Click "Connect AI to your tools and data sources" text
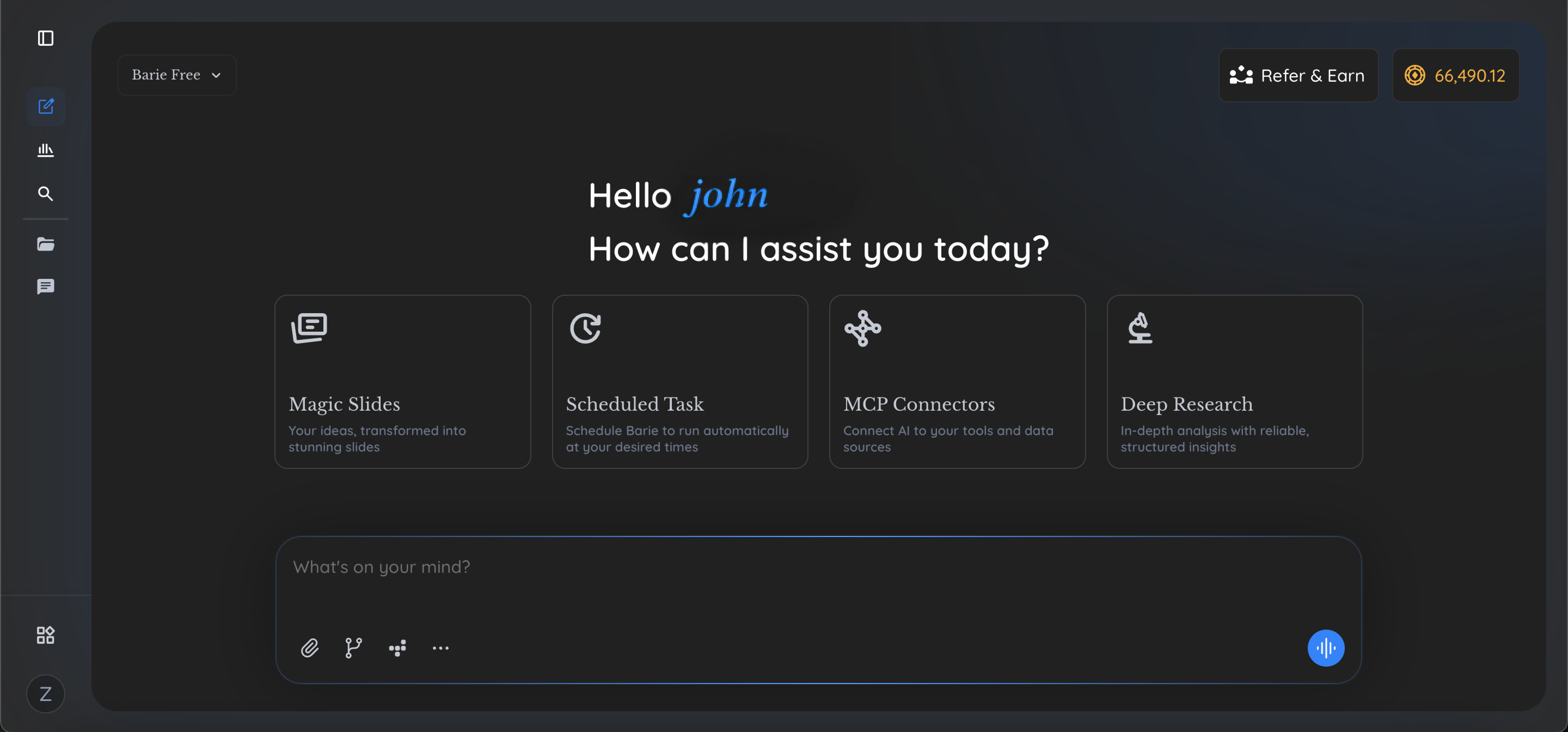 [x=948, y=438]
